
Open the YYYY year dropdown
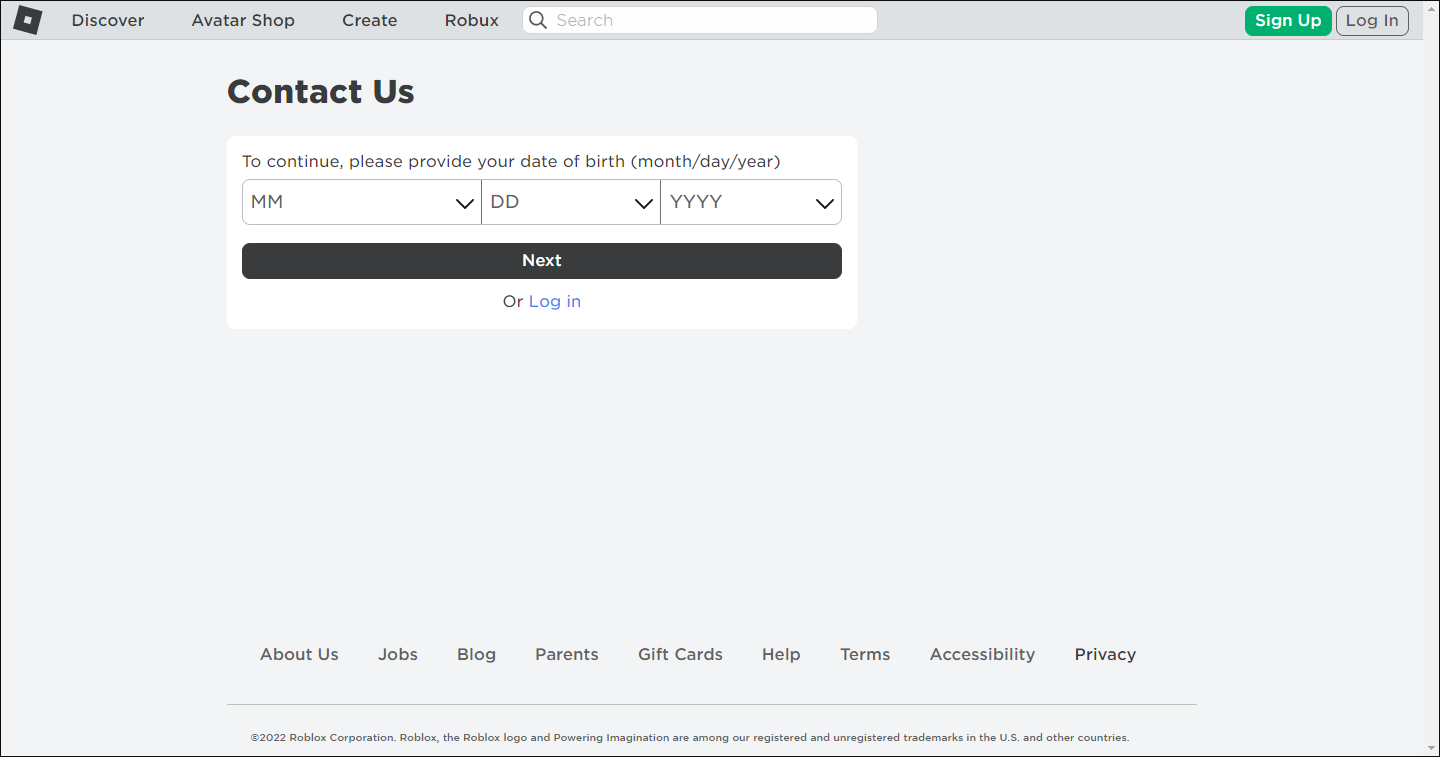tap(751, 202)
